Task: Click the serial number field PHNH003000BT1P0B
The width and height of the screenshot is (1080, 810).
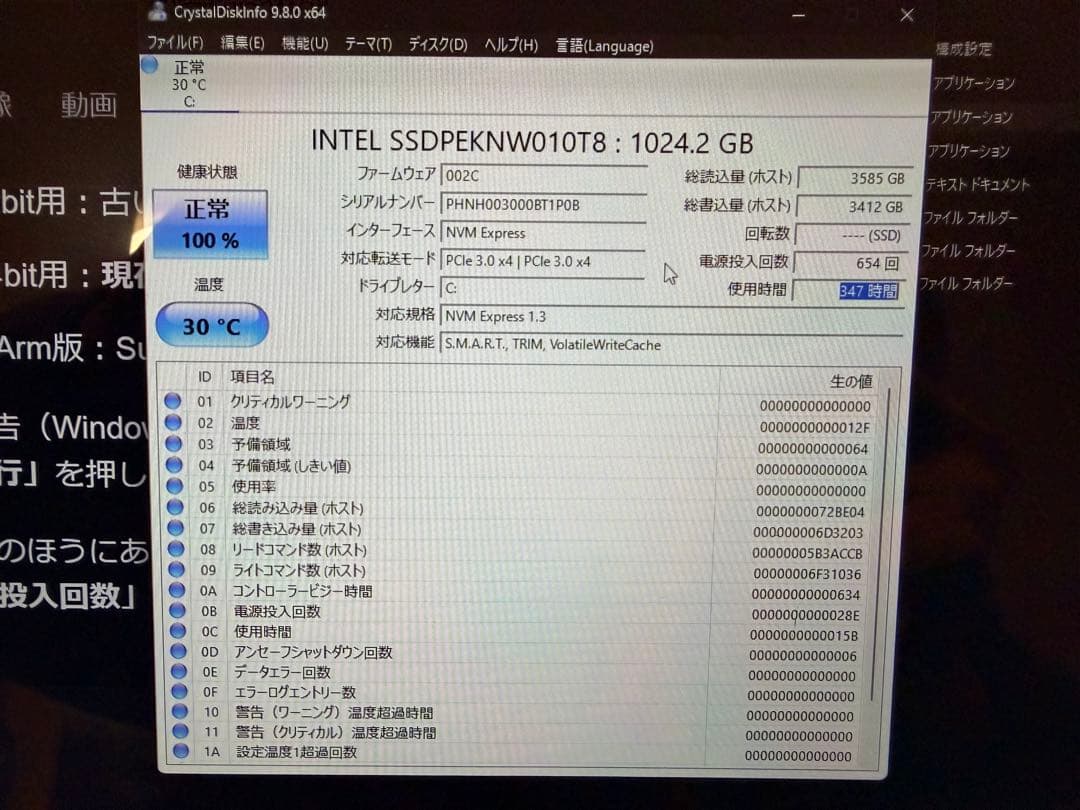Action: click(543, 205)
